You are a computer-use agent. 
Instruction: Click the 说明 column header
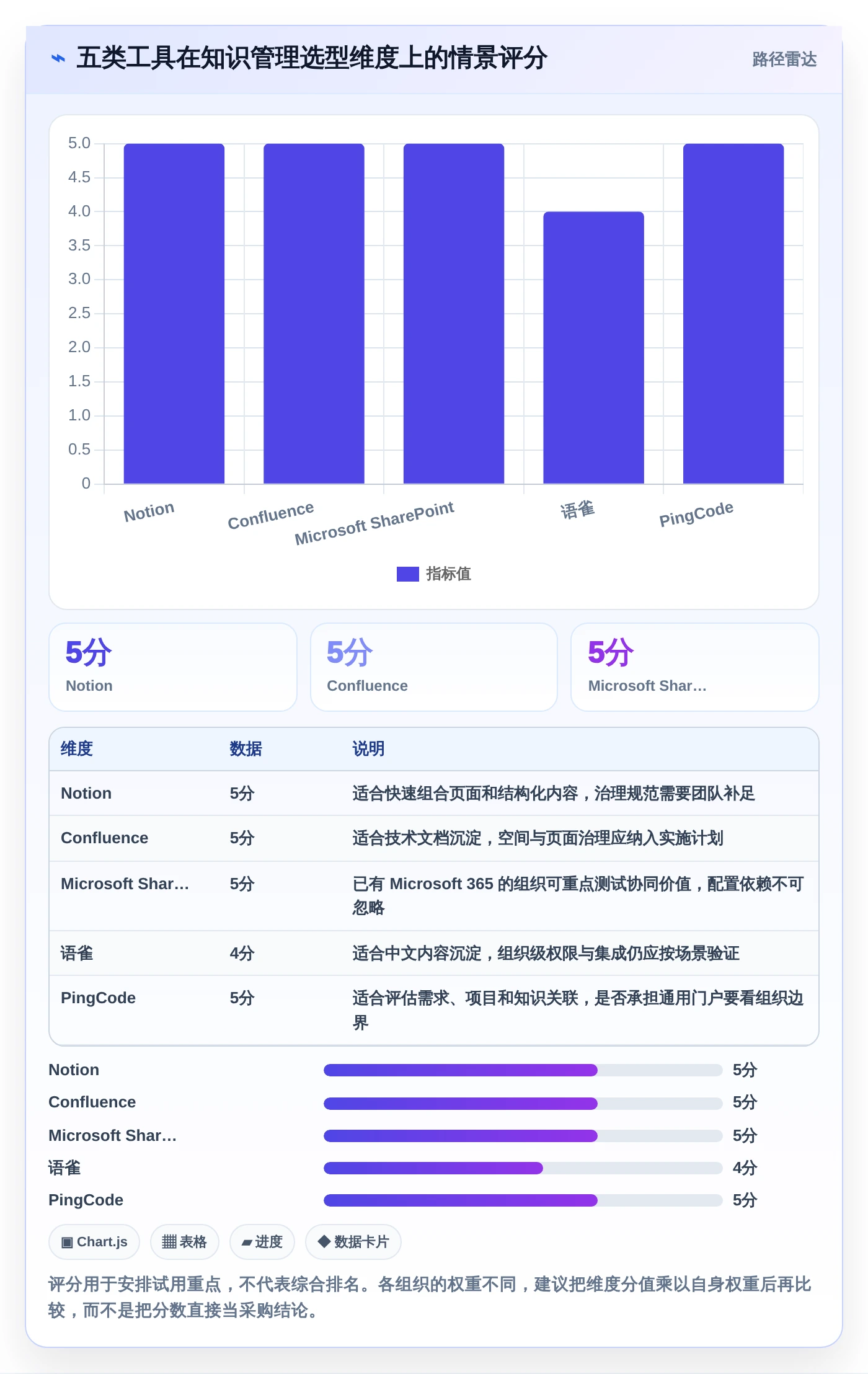(x=368, y=749)
